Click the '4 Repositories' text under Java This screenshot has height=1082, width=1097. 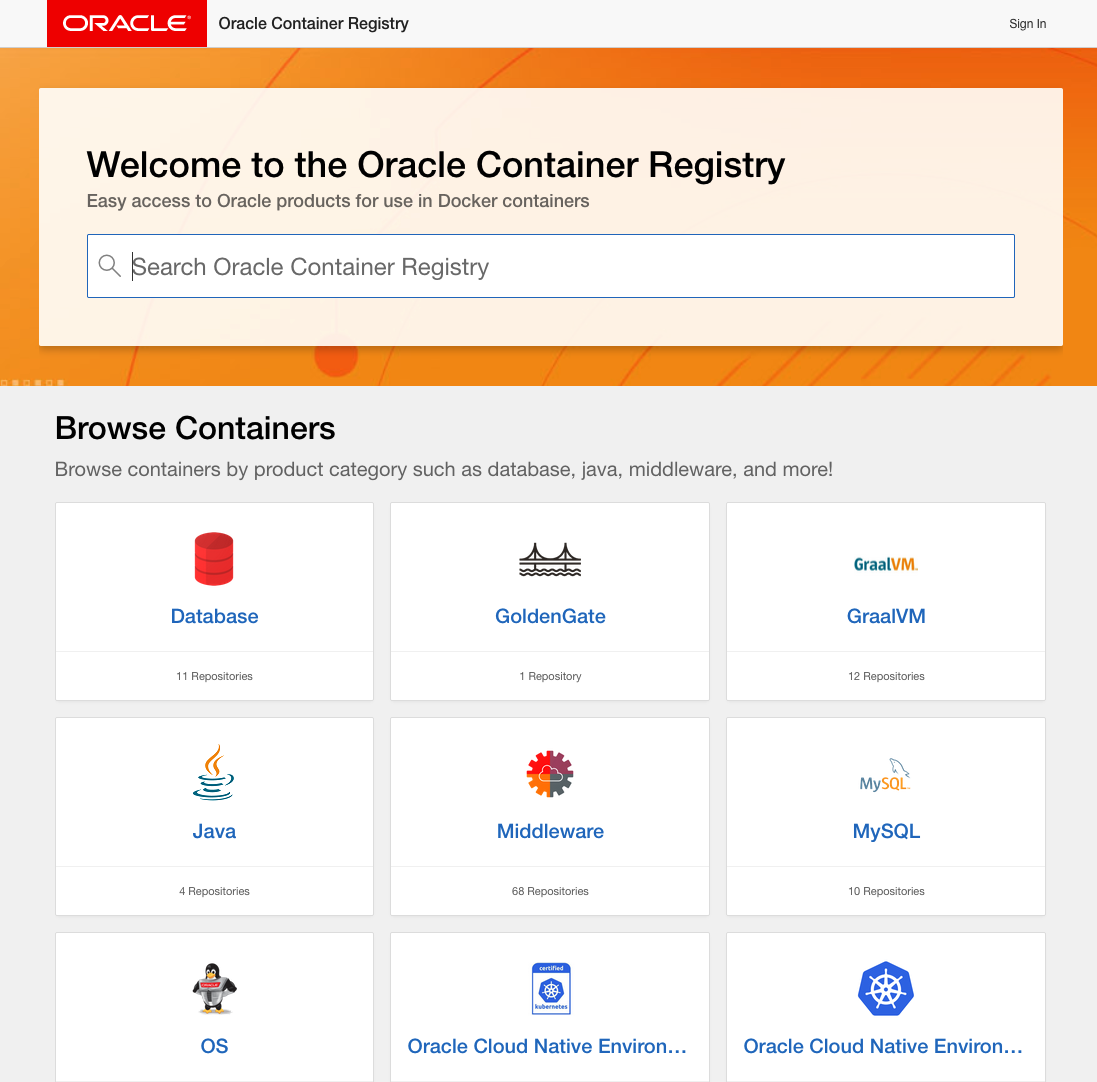[214, 891]
